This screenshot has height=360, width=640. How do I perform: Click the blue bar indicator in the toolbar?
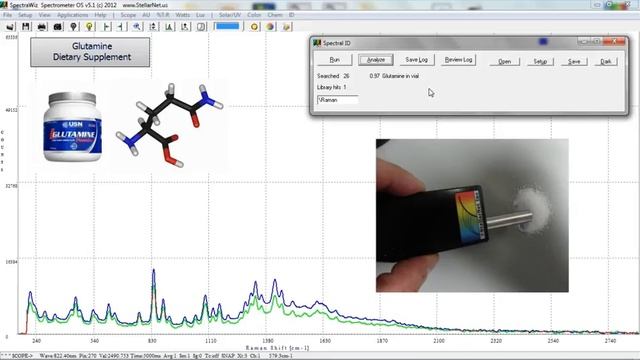pyautogui.click(x=227, y=26)
